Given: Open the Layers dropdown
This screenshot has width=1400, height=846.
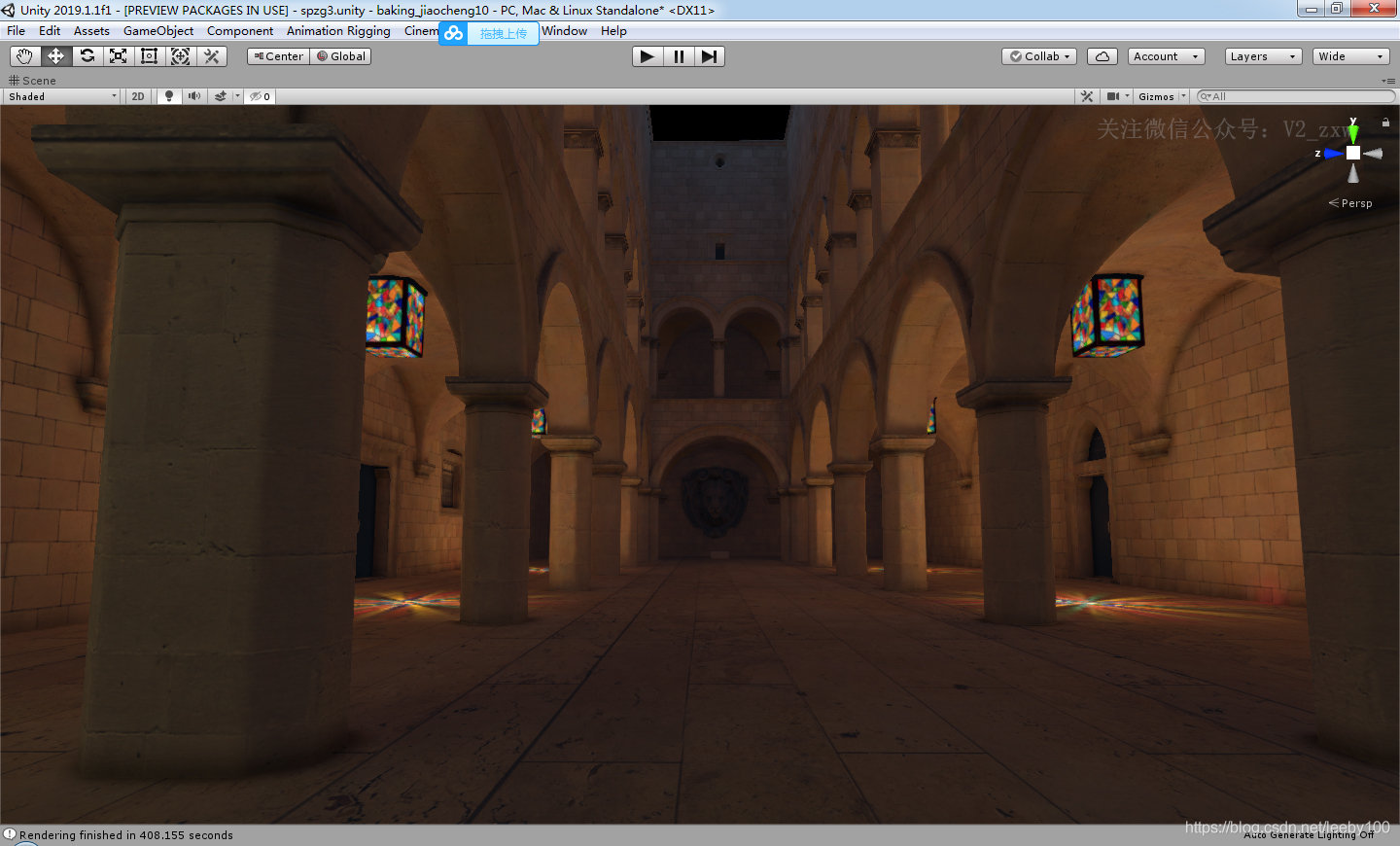Looking at the screenshot, I should click(x=1263, y=56).
